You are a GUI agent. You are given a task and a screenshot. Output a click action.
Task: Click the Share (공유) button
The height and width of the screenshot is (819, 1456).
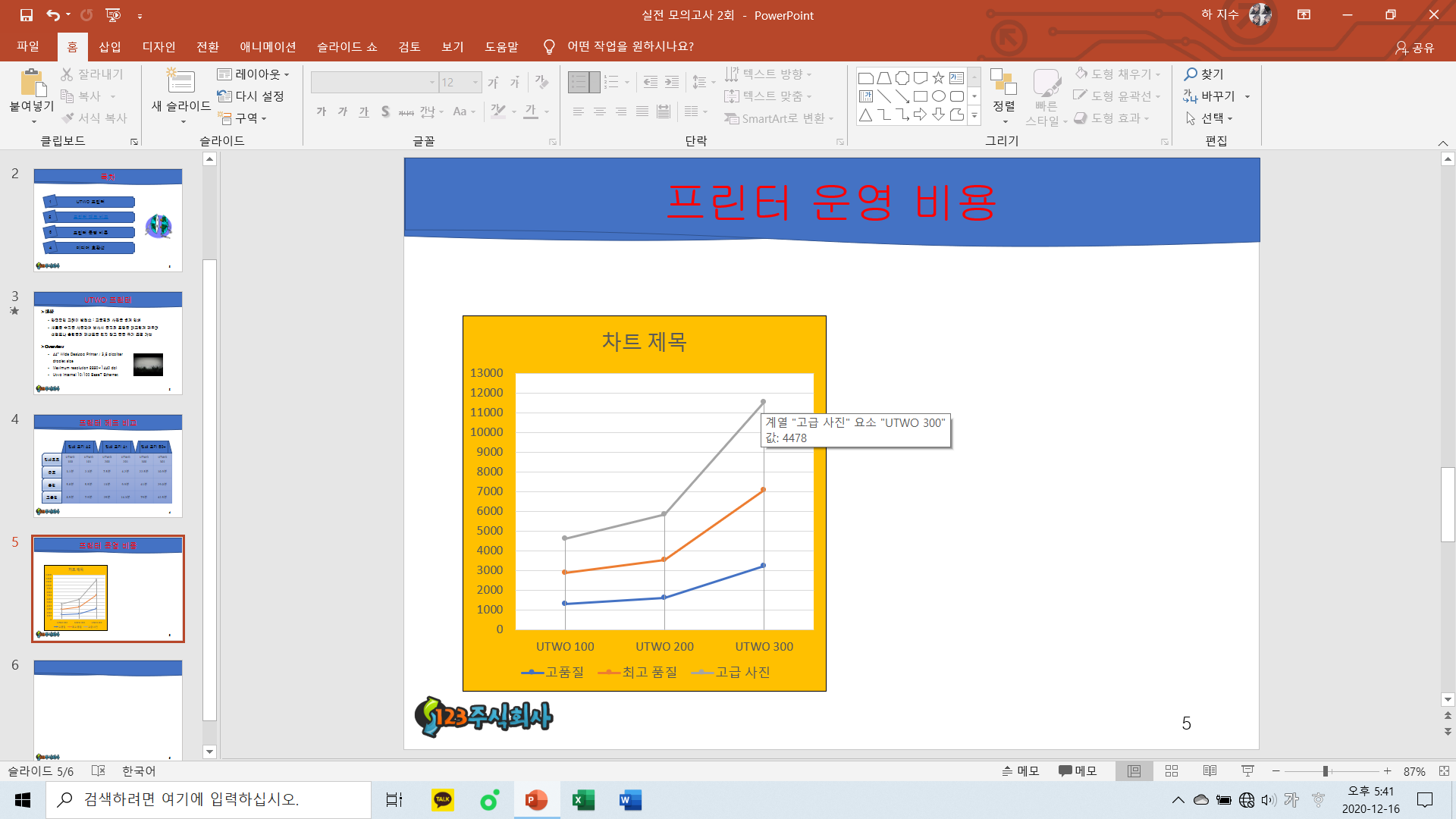click(x=1415, y=48)
